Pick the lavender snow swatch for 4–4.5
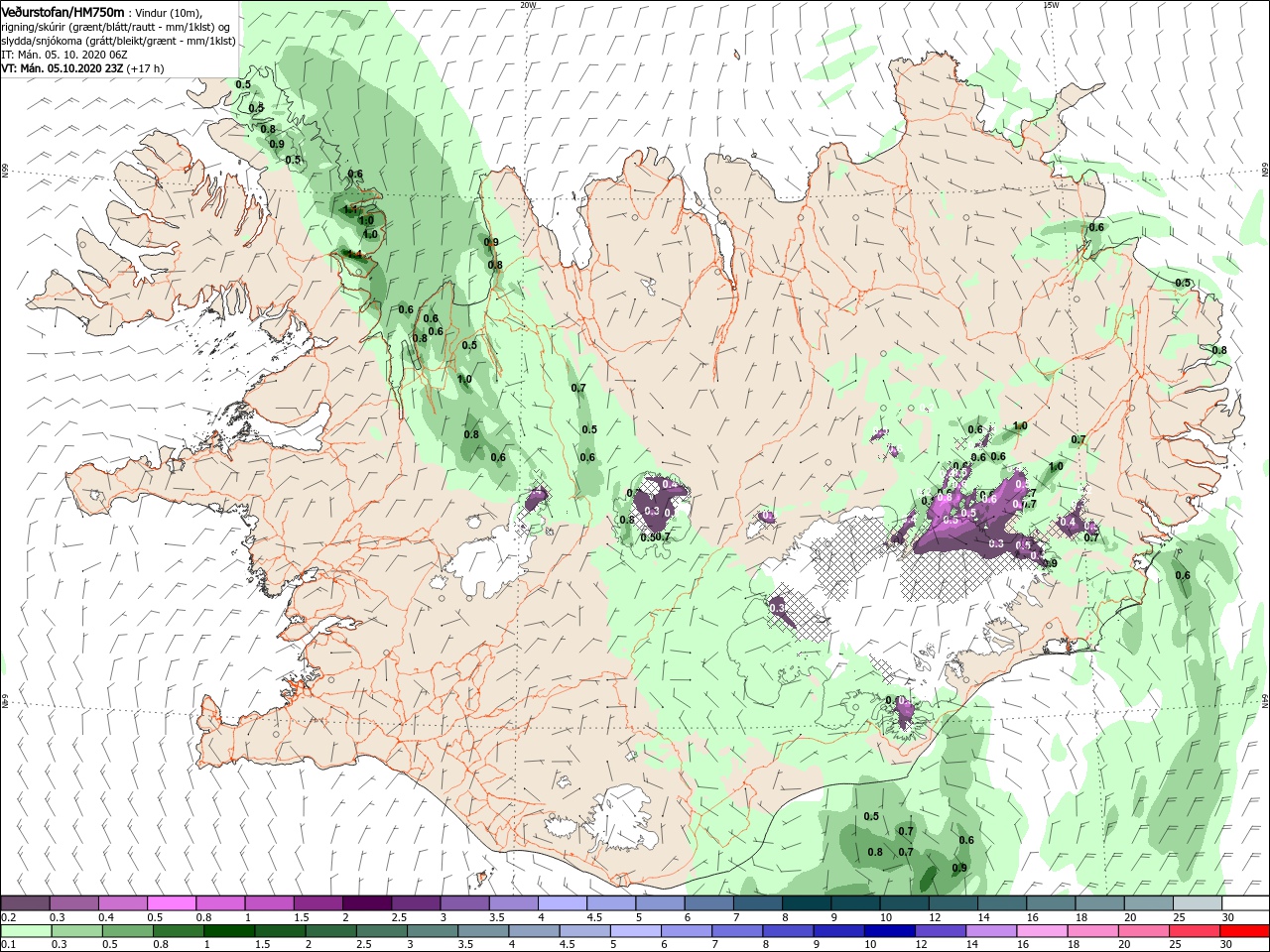The width and height of the screenshot is (1270, 952). [x=562, y=903]
